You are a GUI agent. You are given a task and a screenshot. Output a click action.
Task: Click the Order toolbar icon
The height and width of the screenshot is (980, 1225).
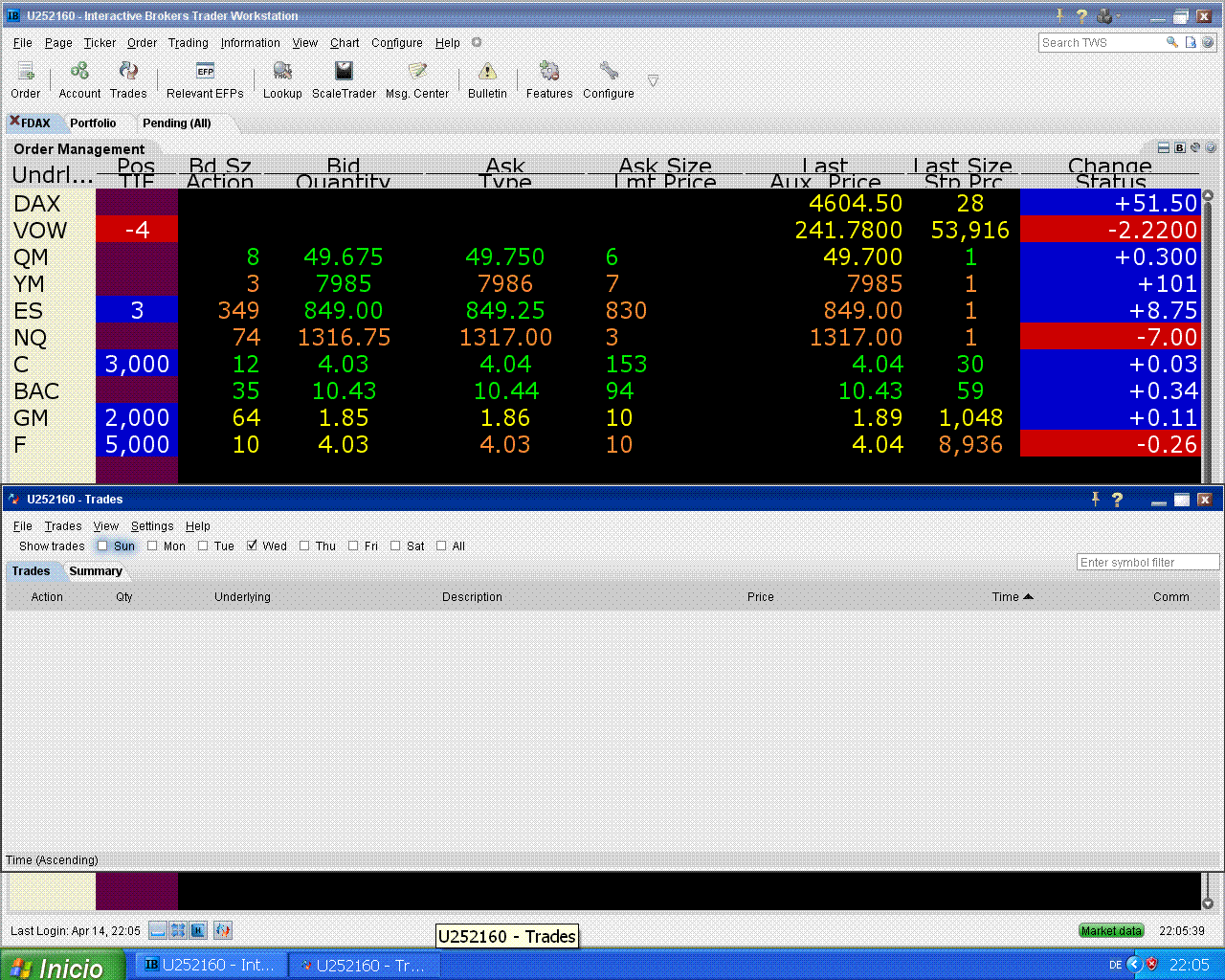tap(26, 79)
